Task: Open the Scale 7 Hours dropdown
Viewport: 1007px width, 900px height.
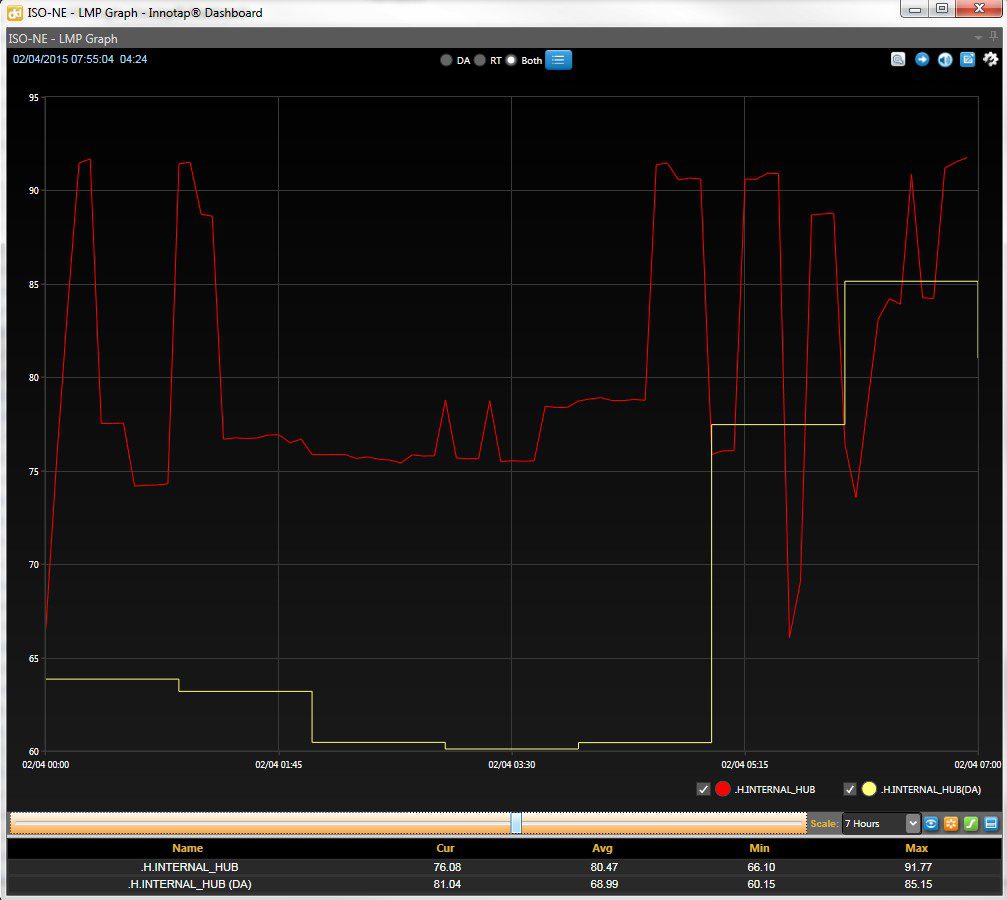Action: pos(881,824)
